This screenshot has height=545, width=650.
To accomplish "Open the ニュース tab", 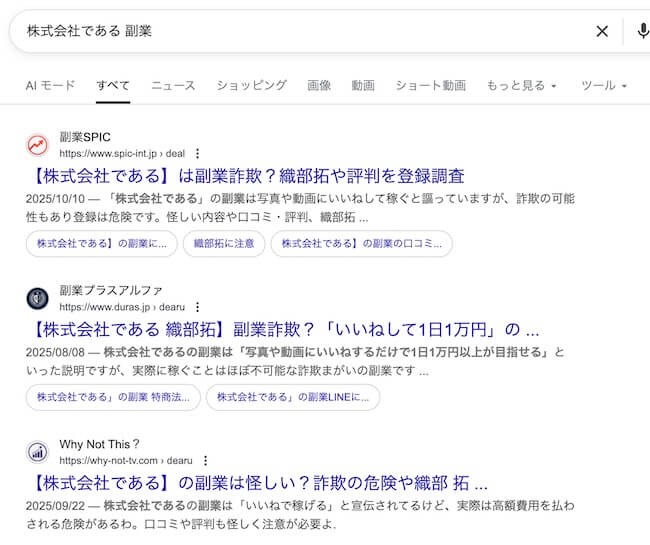I will [x=173, y=85].
